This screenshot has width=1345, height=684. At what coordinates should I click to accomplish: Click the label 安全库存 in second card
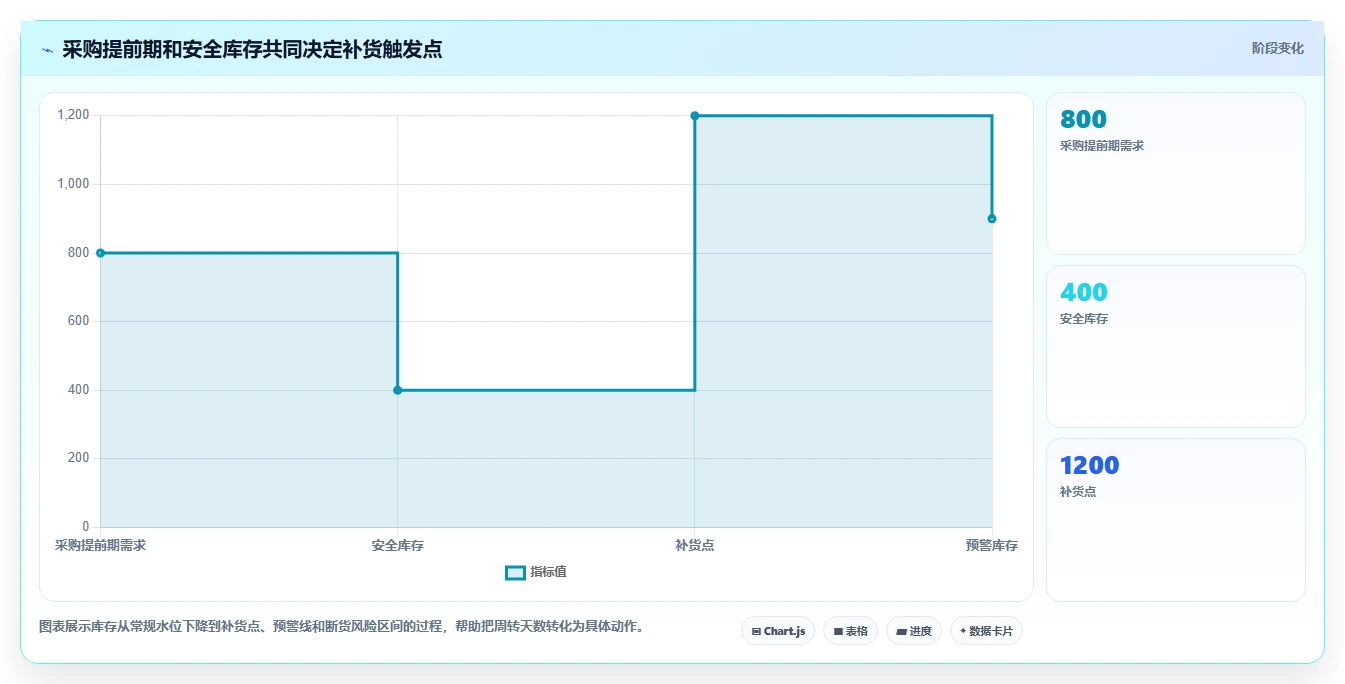pos(1084,319)
